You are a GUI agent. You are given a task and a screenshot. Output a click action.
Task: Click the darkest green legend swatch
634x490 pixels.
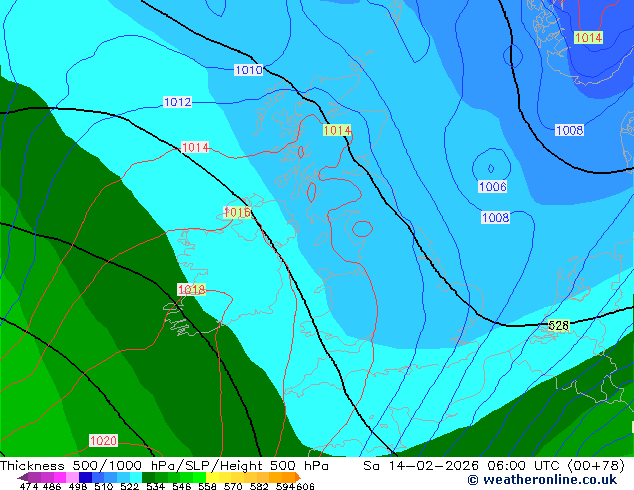tap(148, 477)
